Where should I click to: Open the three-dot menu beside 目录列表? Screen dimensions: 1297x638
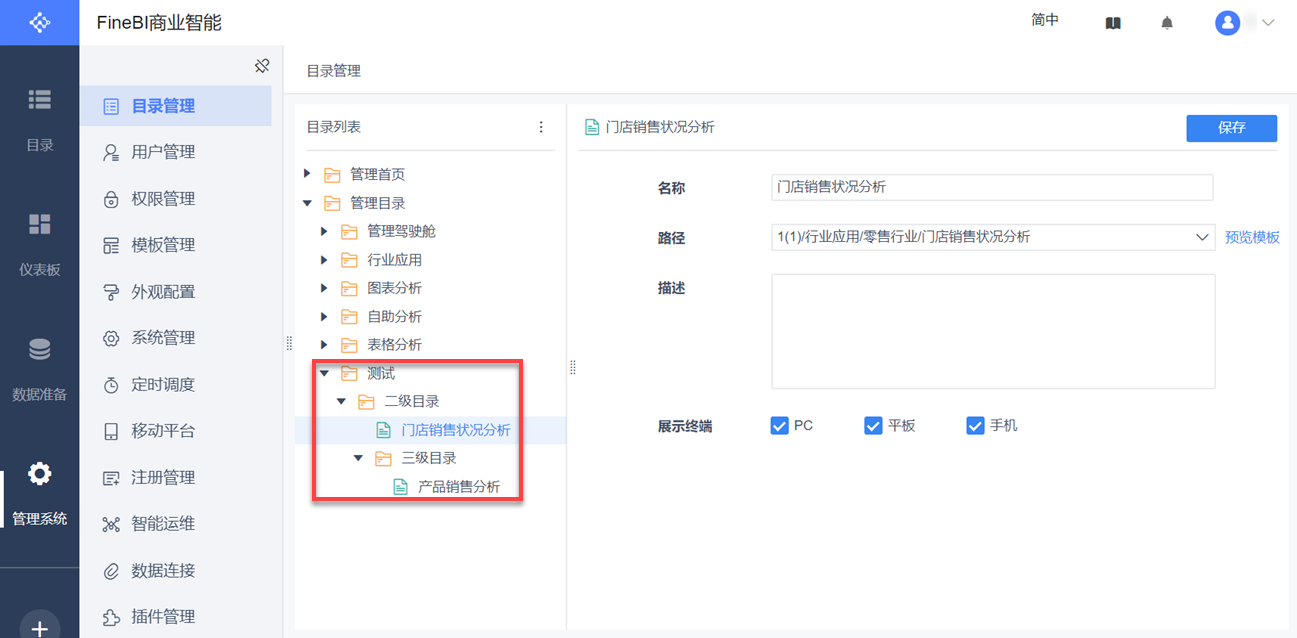(541, 127)
